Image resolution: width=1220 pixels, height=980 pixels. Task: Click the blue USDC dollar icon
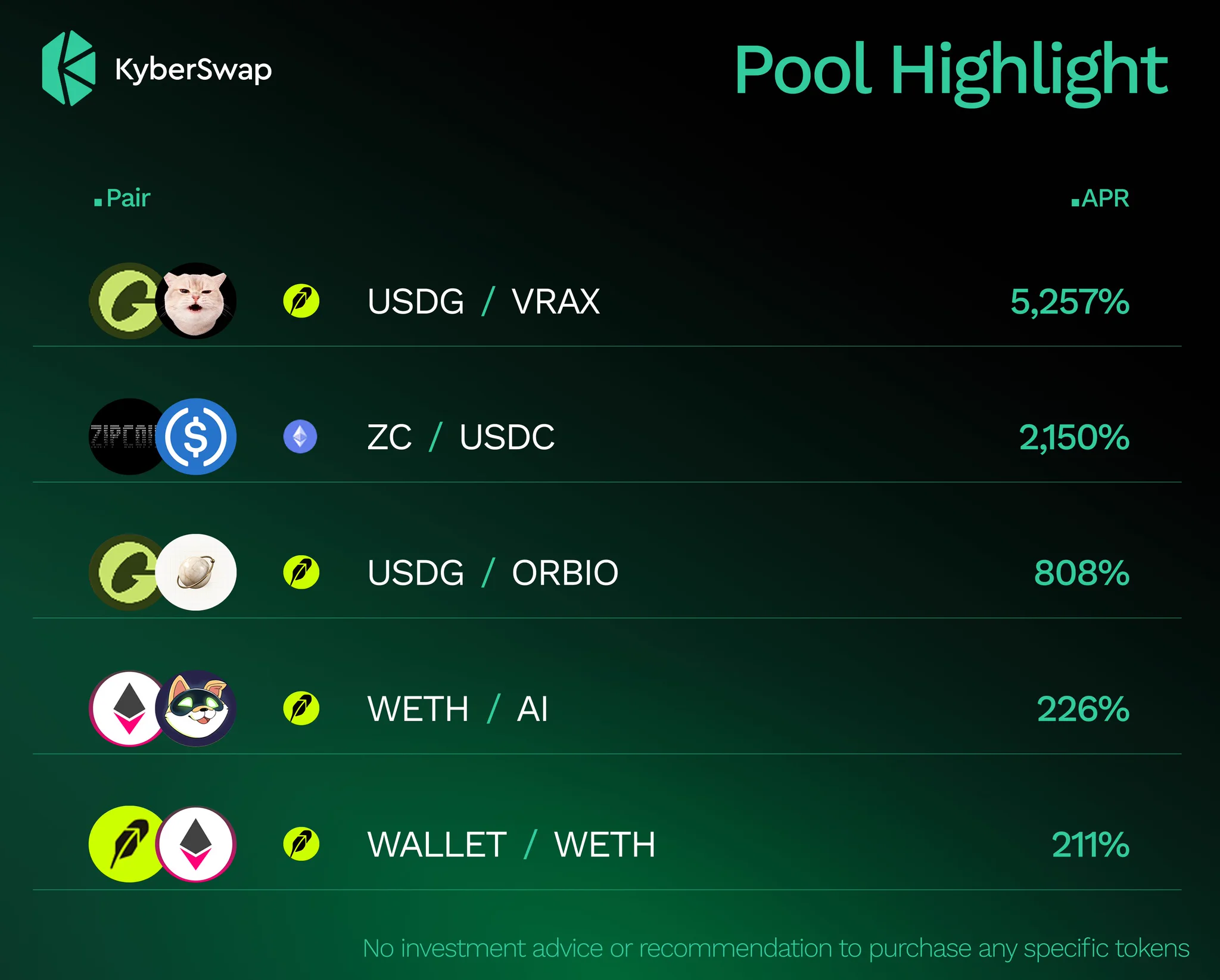click(x=196, y=437)
